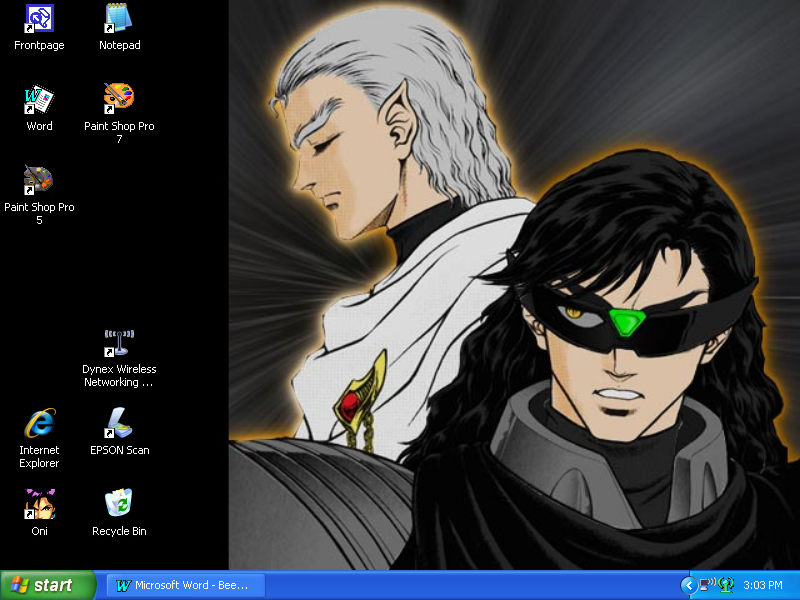
Task: Open the Windows start menu
Action: [47, 585]
